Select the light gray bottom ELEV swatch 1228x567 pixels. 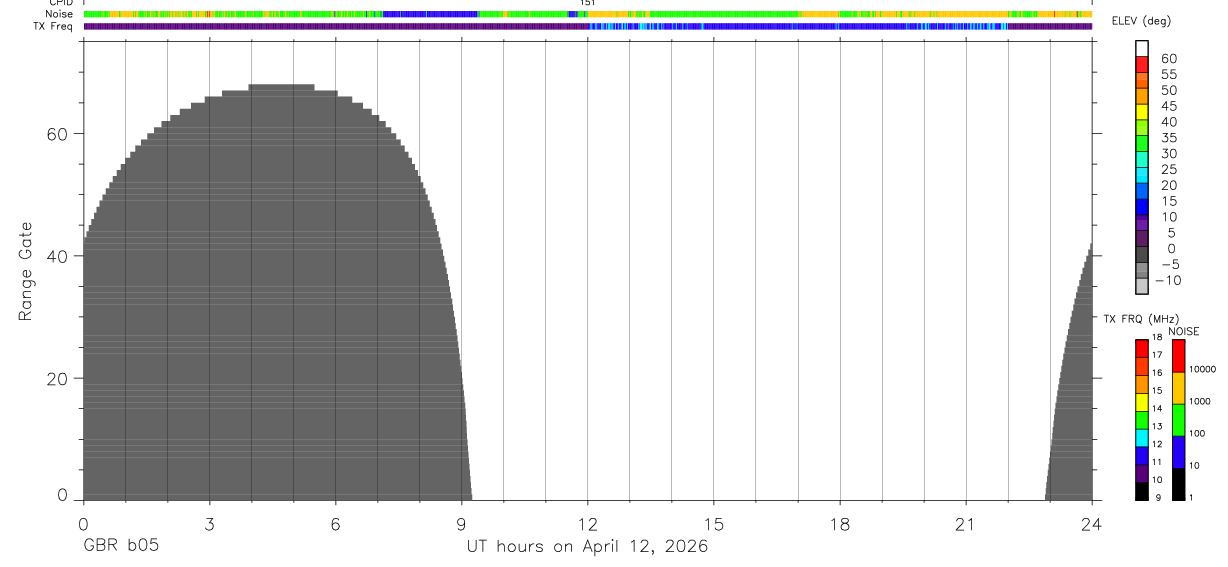coord(1142,285)
